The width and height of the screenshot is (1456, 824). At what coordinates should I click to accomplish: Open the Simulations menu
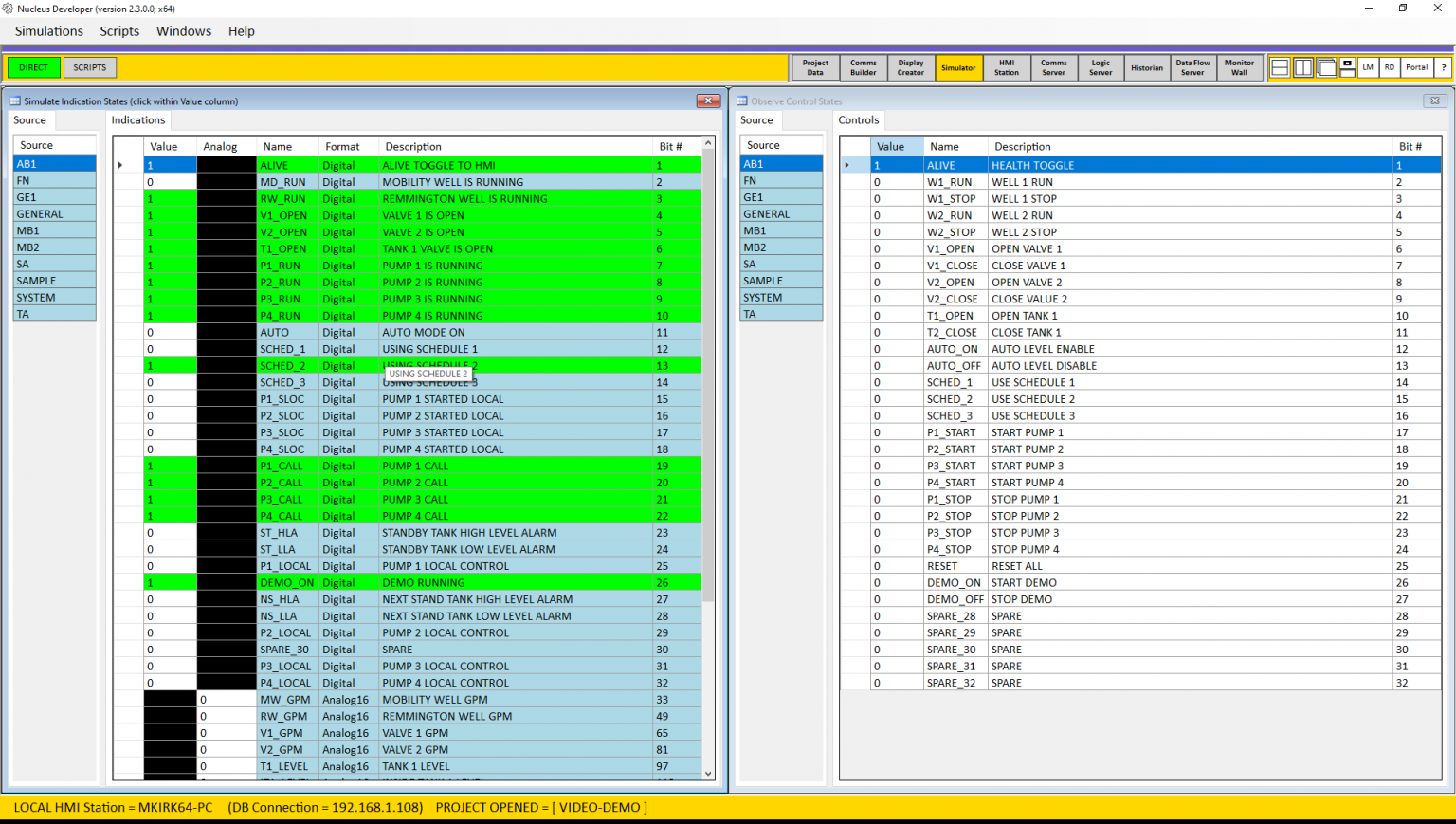47,30
